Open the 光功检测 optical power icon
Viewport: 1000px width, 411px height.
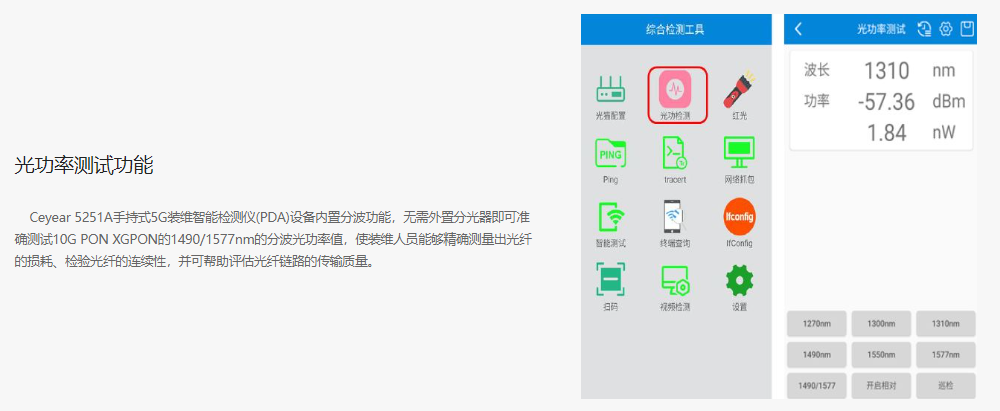676,92
